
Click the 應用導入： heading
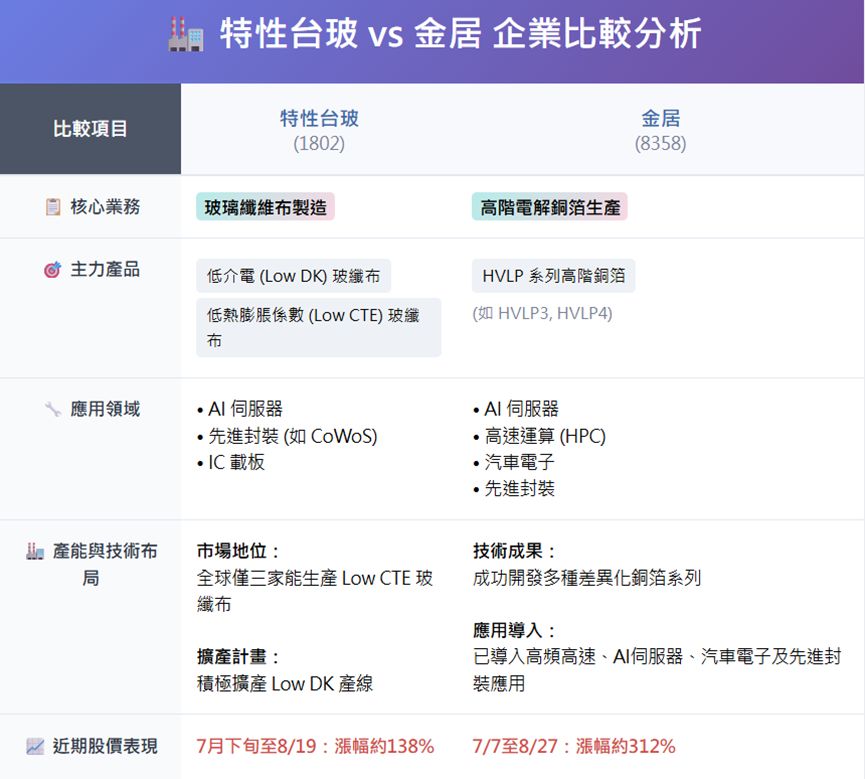pyautogui.click(x=516, y=631)
